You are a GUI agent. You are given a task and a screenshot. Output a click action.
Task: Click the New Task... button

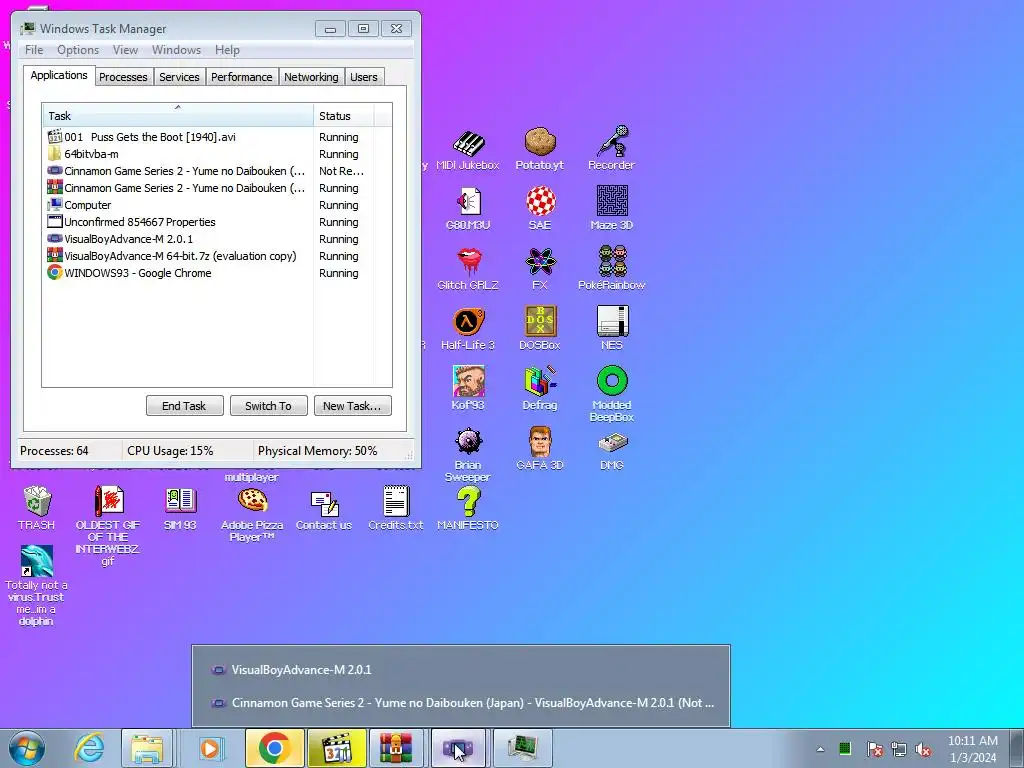tap(352, 406)
